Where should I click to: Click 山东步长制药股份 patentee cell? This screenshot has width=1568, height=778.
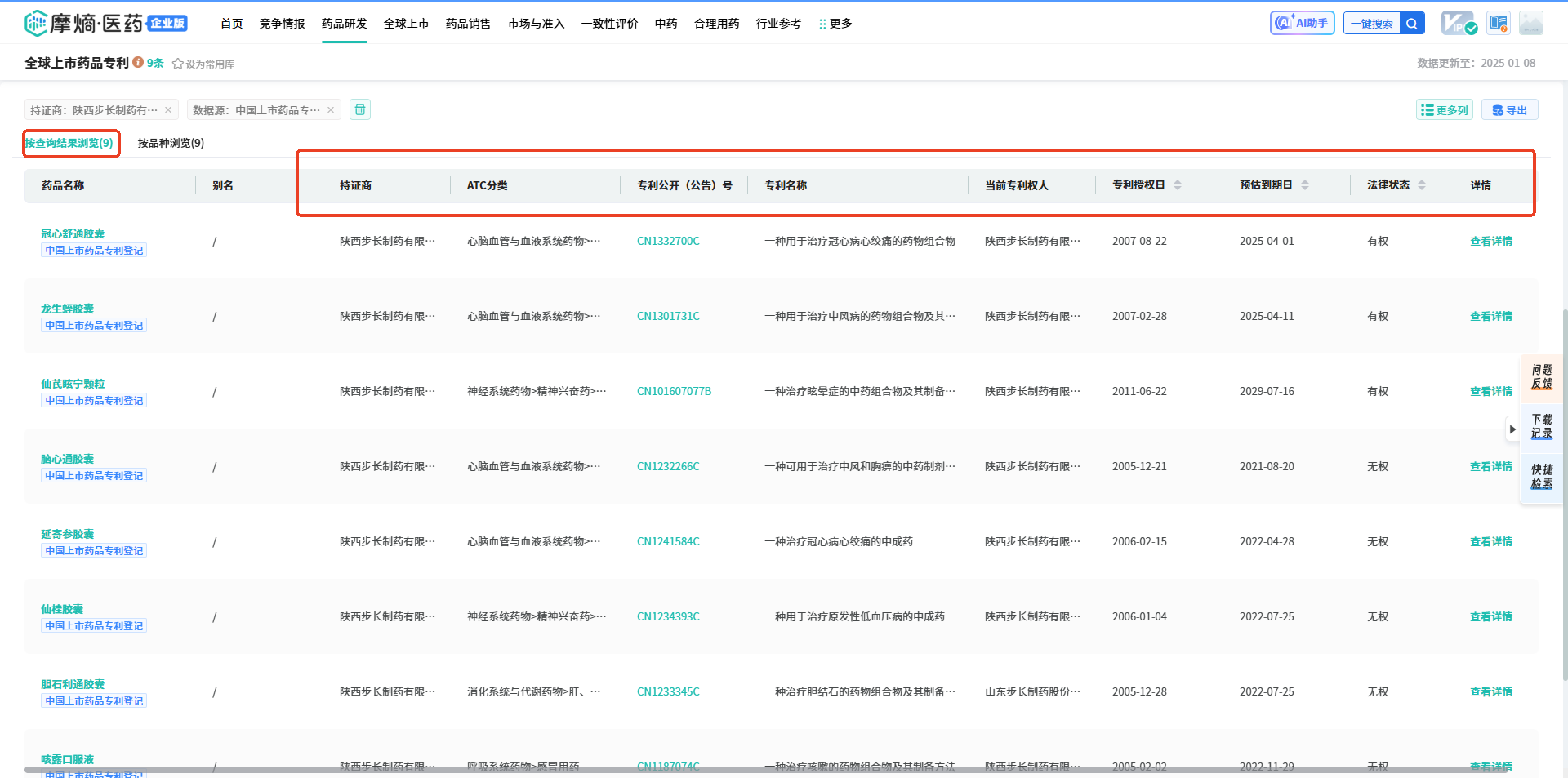[1032, 691]
